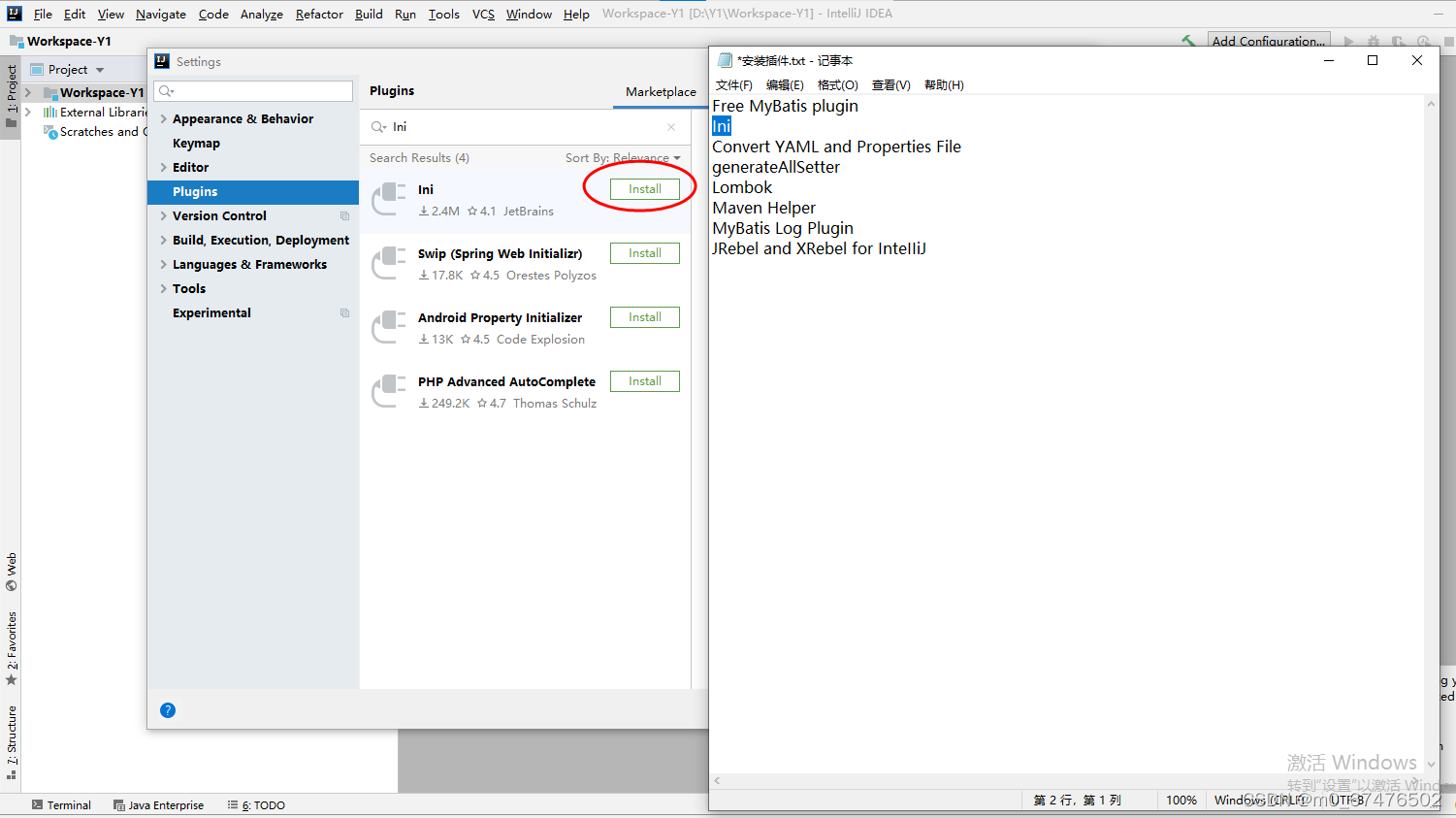Open Notepad 编辑(E) menu
Viewport: 1456px width, 818px height.
click(x=785, y=85)
